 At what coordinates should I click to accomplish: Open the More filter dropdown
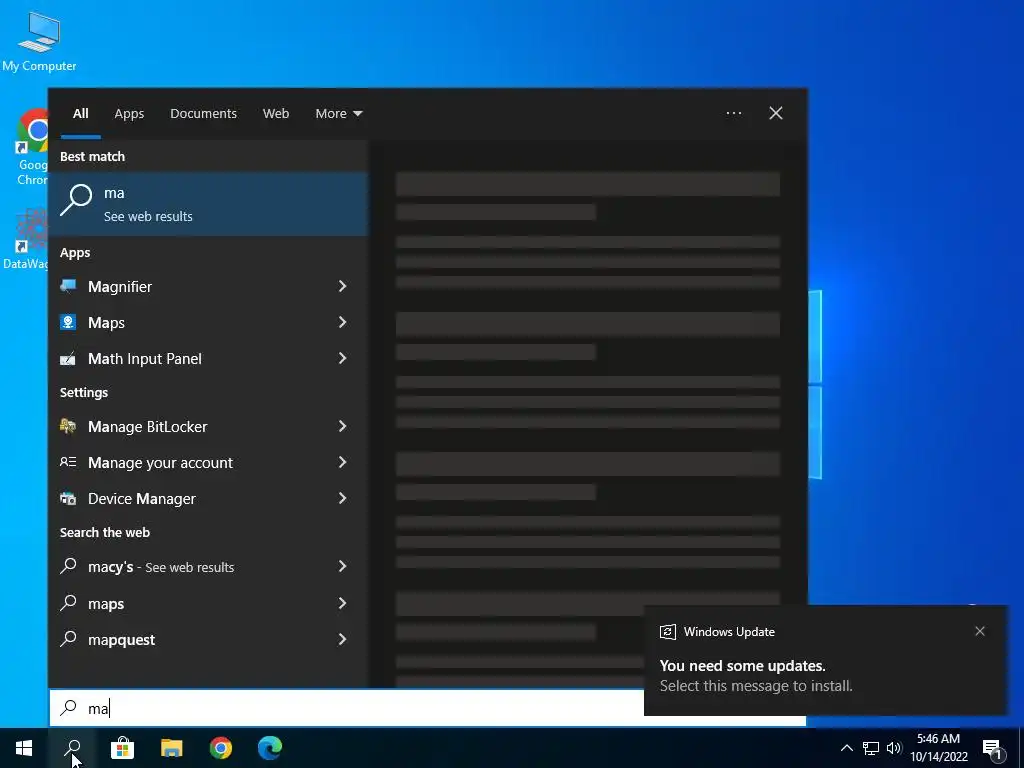pos(338,113)
